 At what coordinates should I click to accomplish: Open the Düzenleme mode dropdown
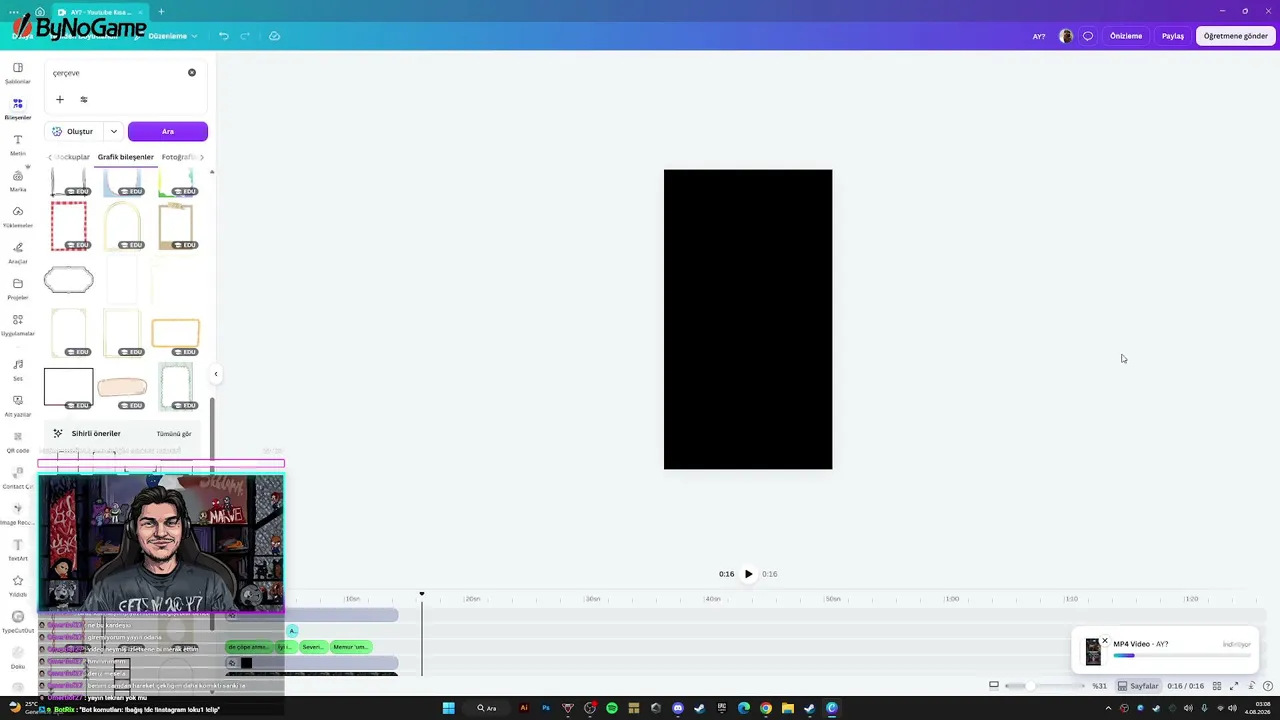[172, 36]
